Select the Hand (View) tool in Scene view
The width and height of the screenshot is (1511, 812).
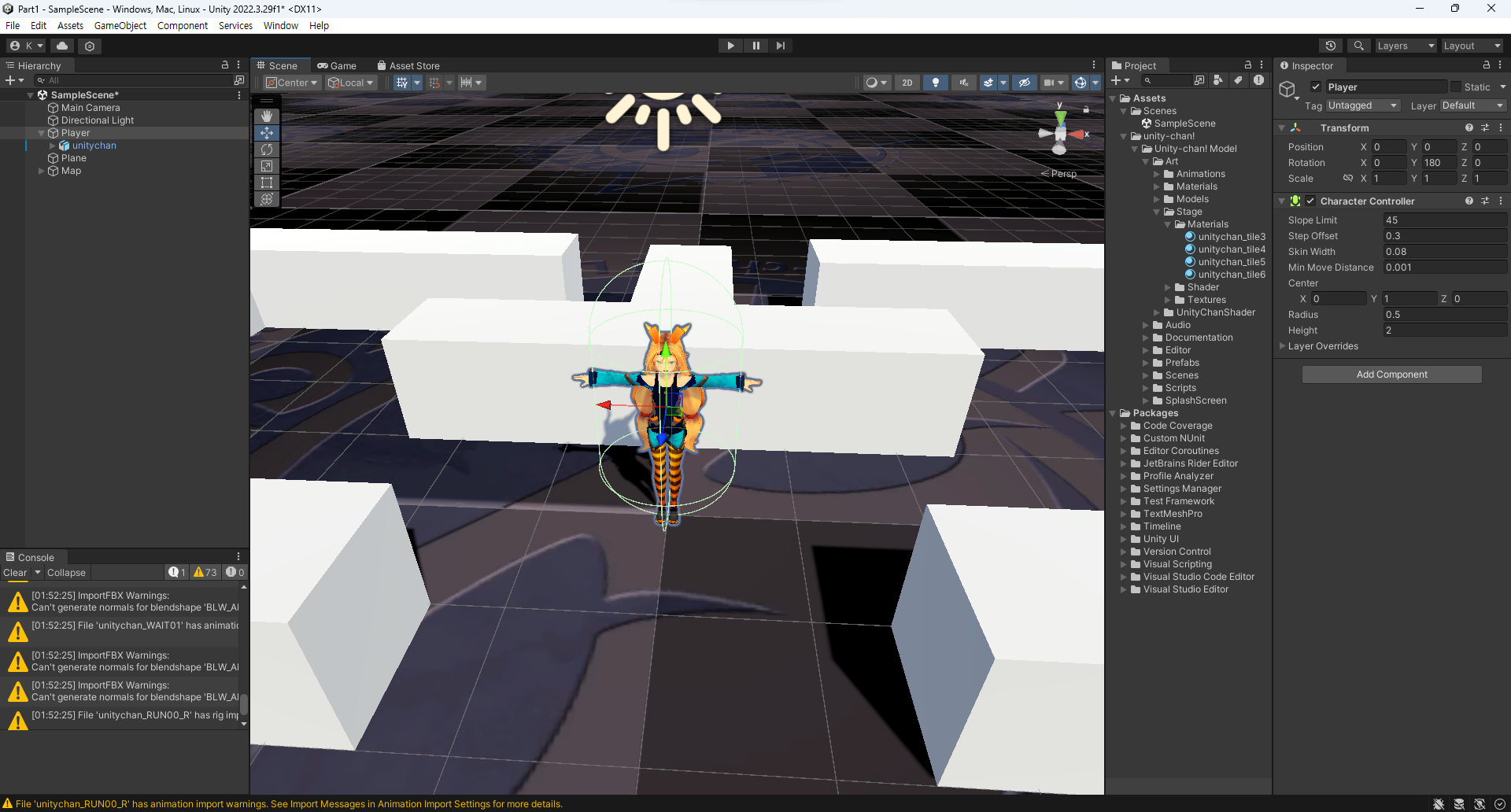tap(267, 116)
